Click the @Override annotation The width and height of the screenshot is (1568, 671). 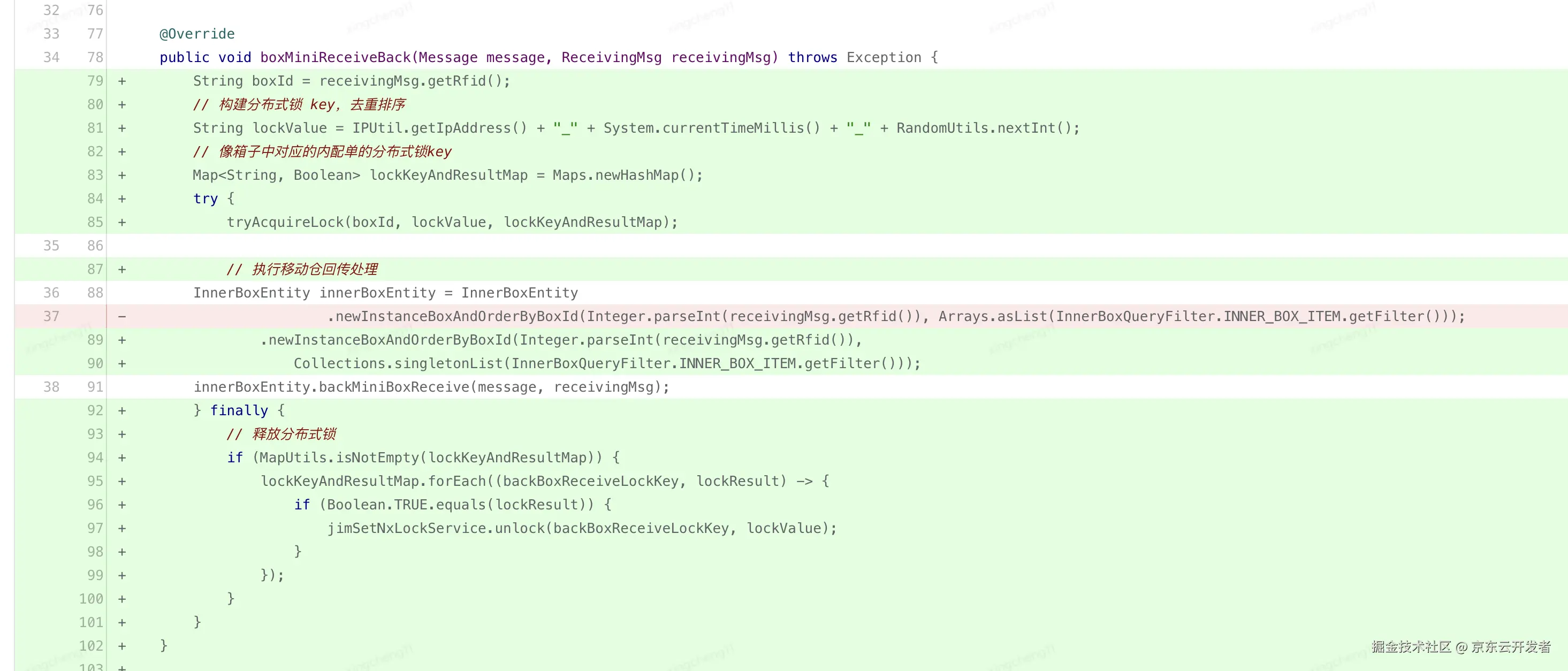[x=196, y=34]
